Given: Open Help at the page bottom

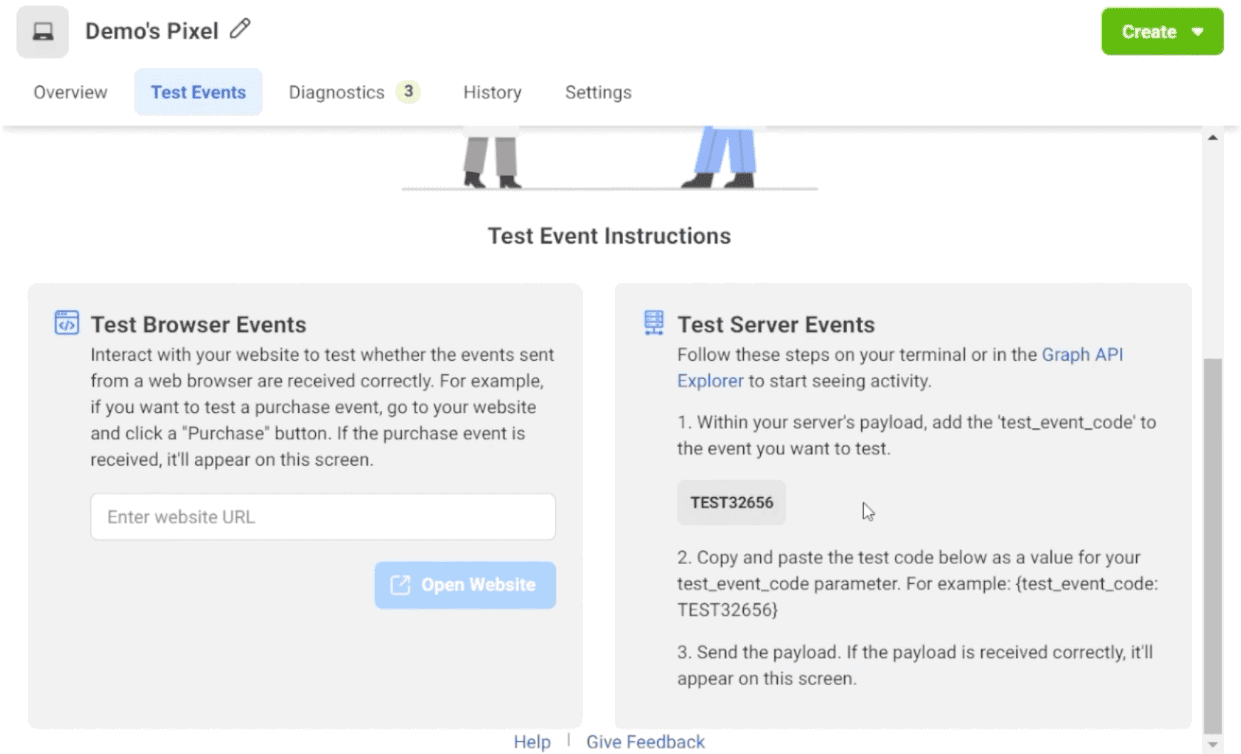Looking at the screenshot, I should [531, 741].
